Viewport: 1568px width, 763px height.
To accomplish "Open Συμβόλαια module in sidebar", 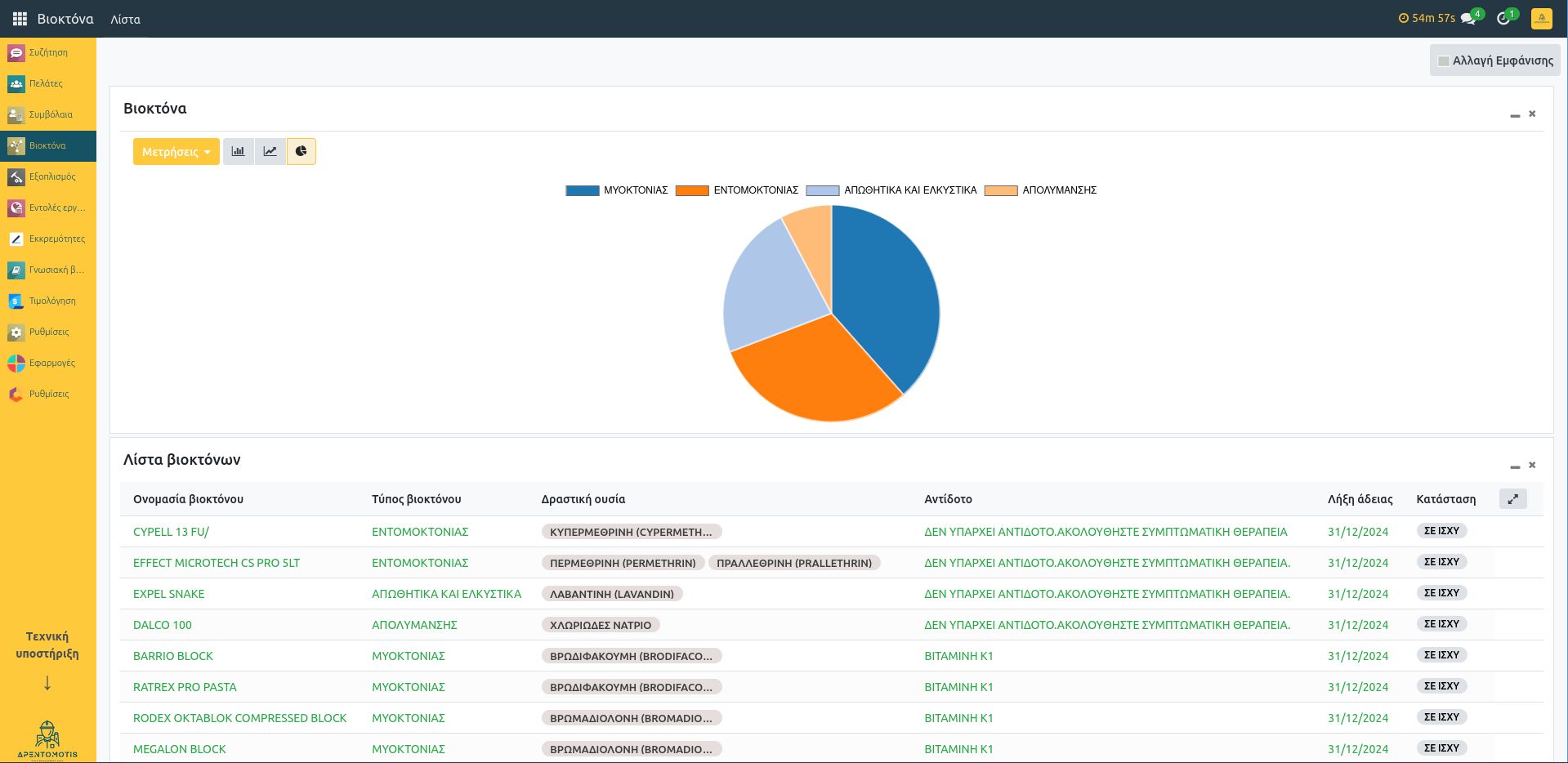I will (x=48, y=114).
